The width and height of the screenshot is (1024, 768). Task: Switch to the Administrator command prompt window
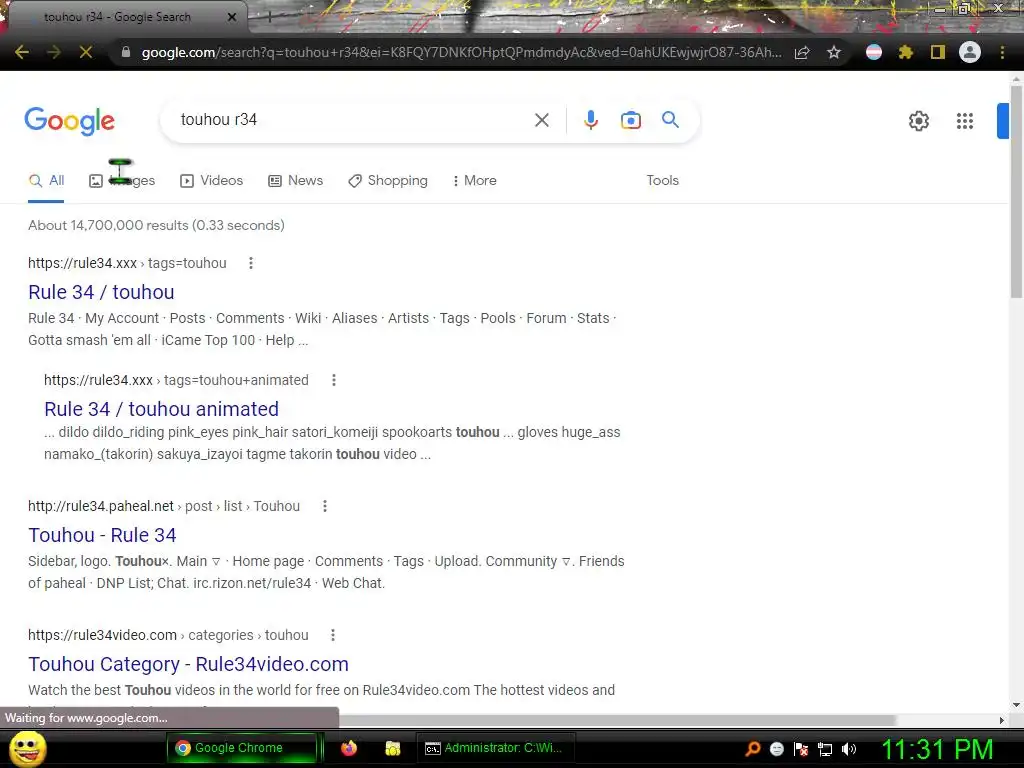pyautogui.click(x=495, y=748)
